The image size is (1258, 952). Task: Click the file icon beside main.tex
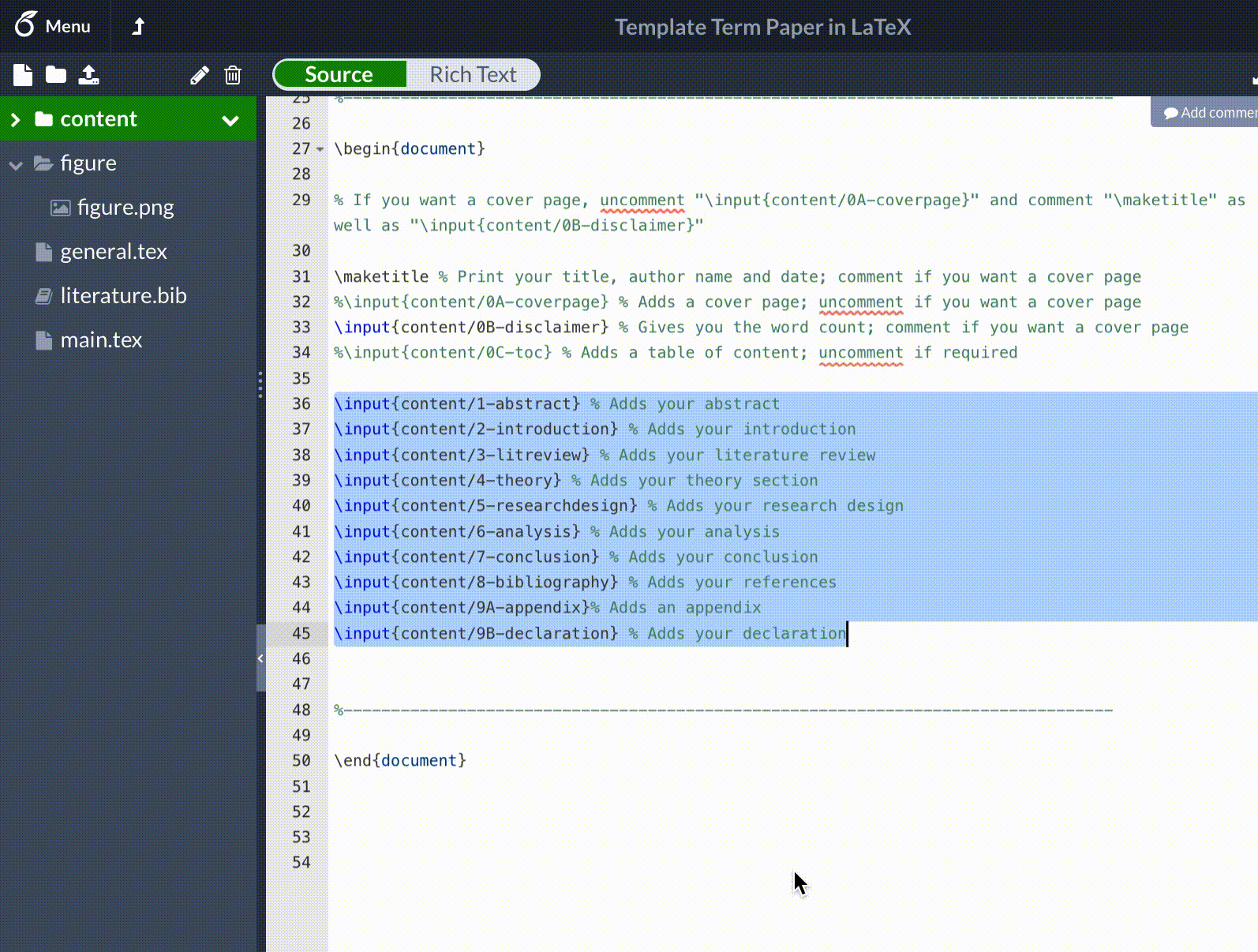(x=44, y=340)
